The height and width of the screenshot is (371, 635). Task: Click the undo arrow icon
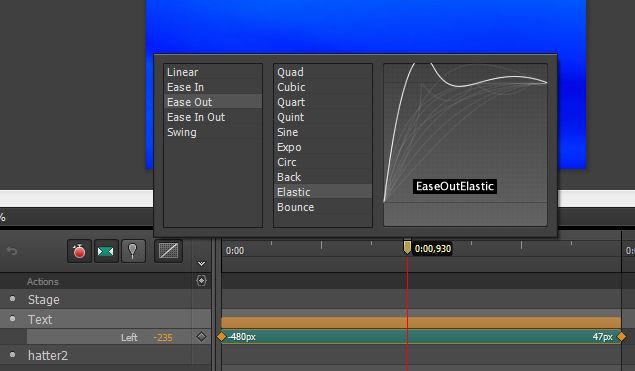coord(12,251)
